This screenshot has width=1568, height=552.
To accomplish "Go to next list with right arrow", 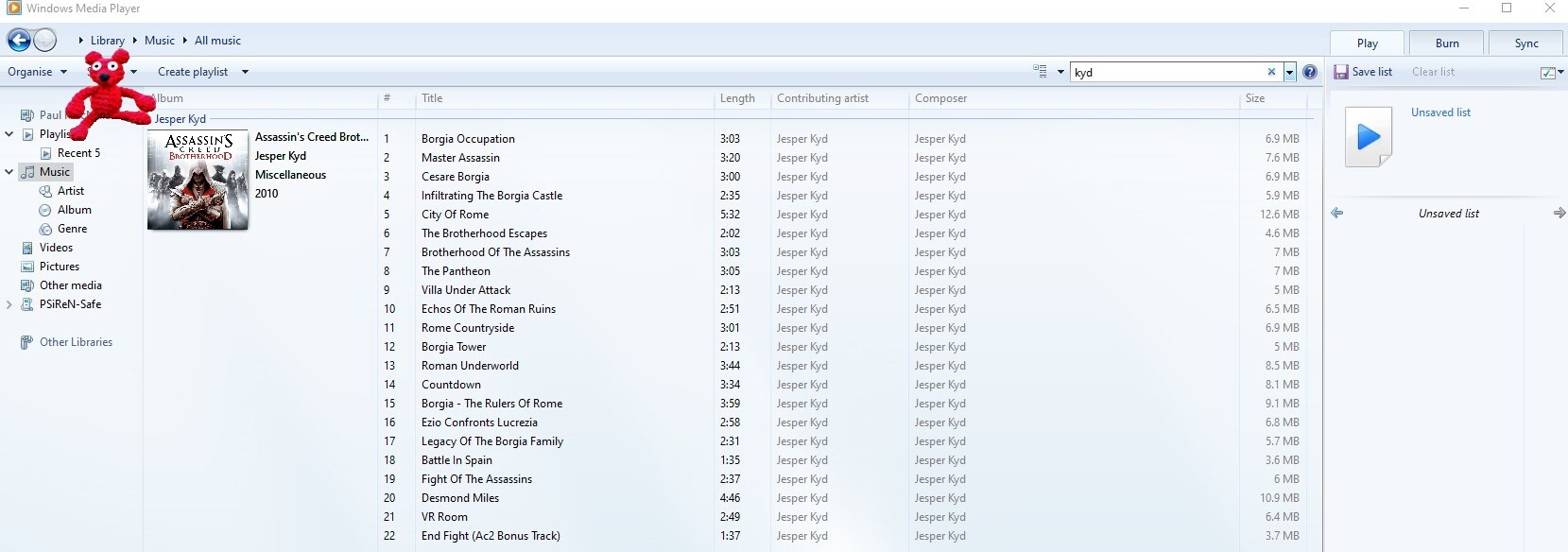I will pyautogui.click(x=1559, y=214).
